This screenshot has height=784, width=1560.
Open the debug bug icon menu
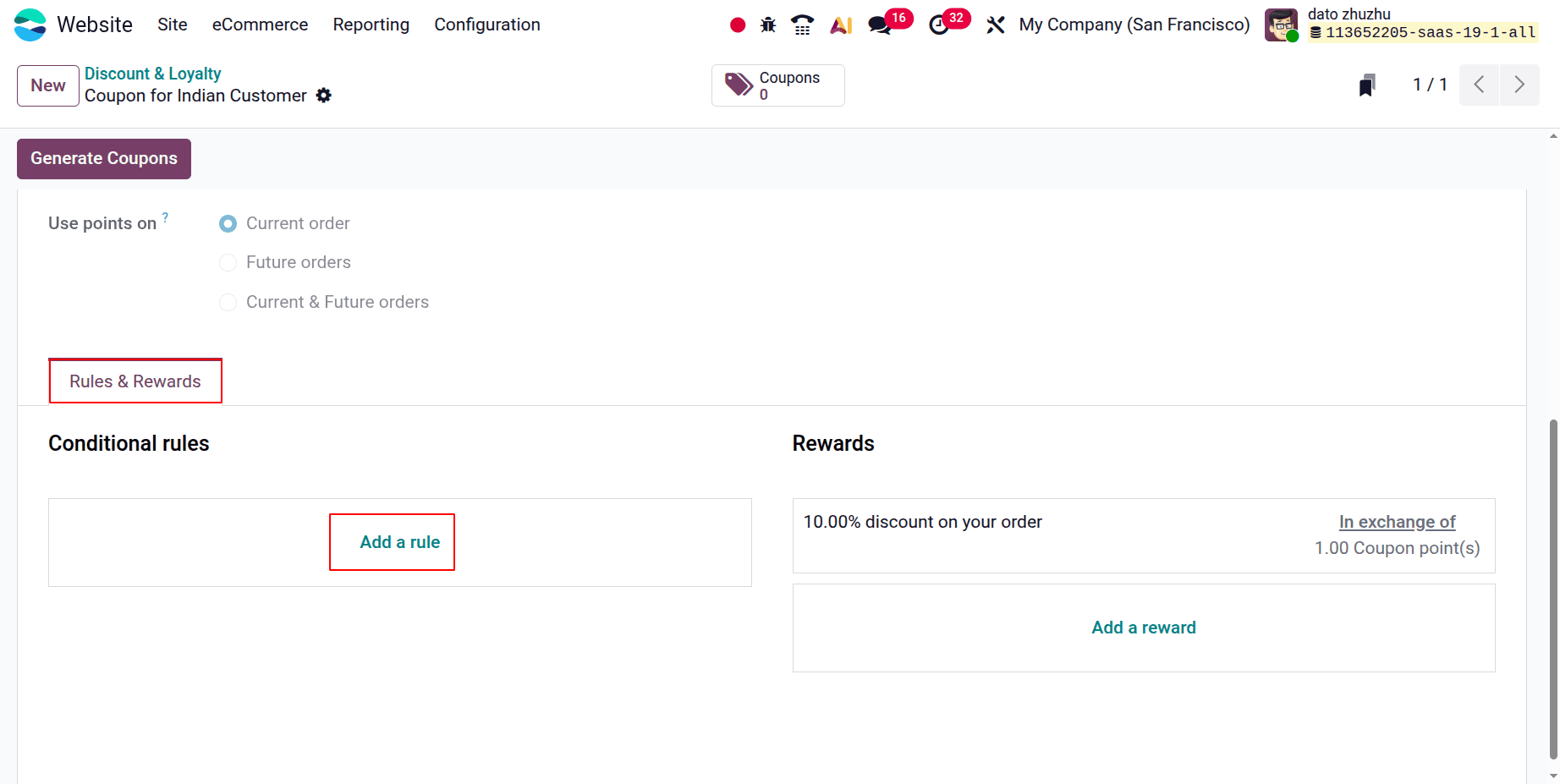[768, 25]
